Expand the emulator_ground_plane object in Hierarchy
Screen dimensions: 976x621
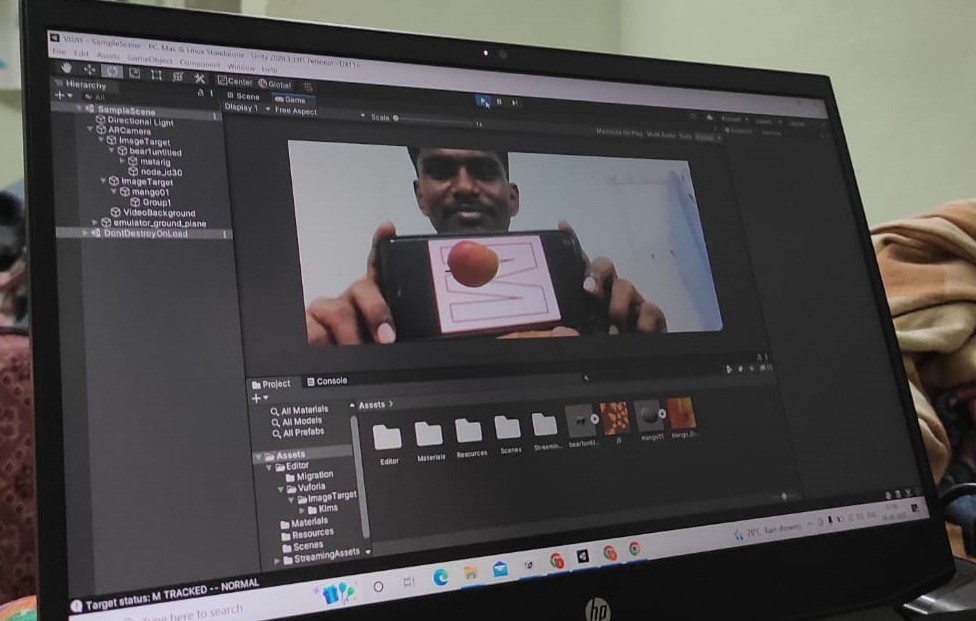coord(95,223)
